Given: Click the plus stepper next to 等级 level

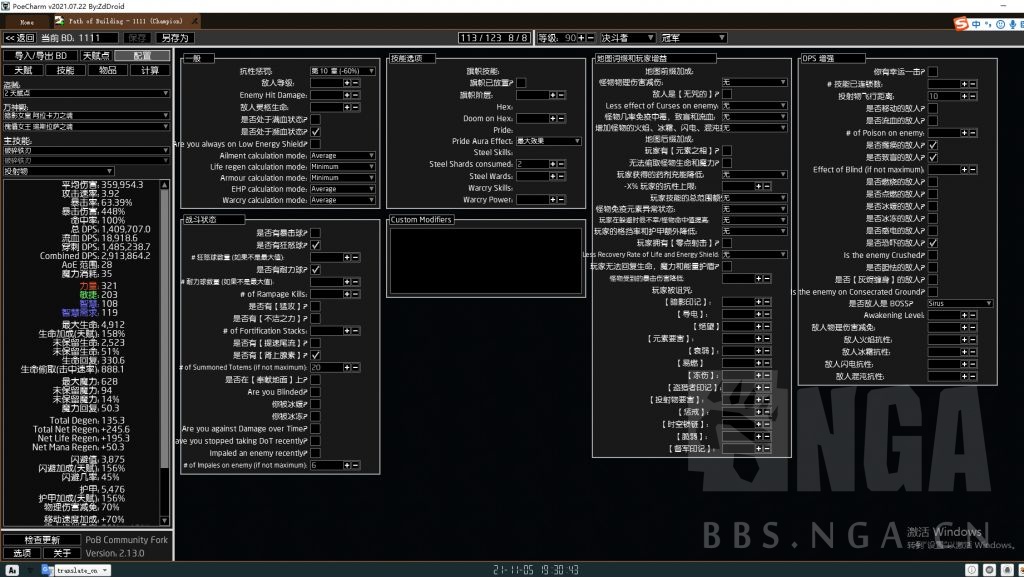Looking at the screenshot, I should click(582, 37).
